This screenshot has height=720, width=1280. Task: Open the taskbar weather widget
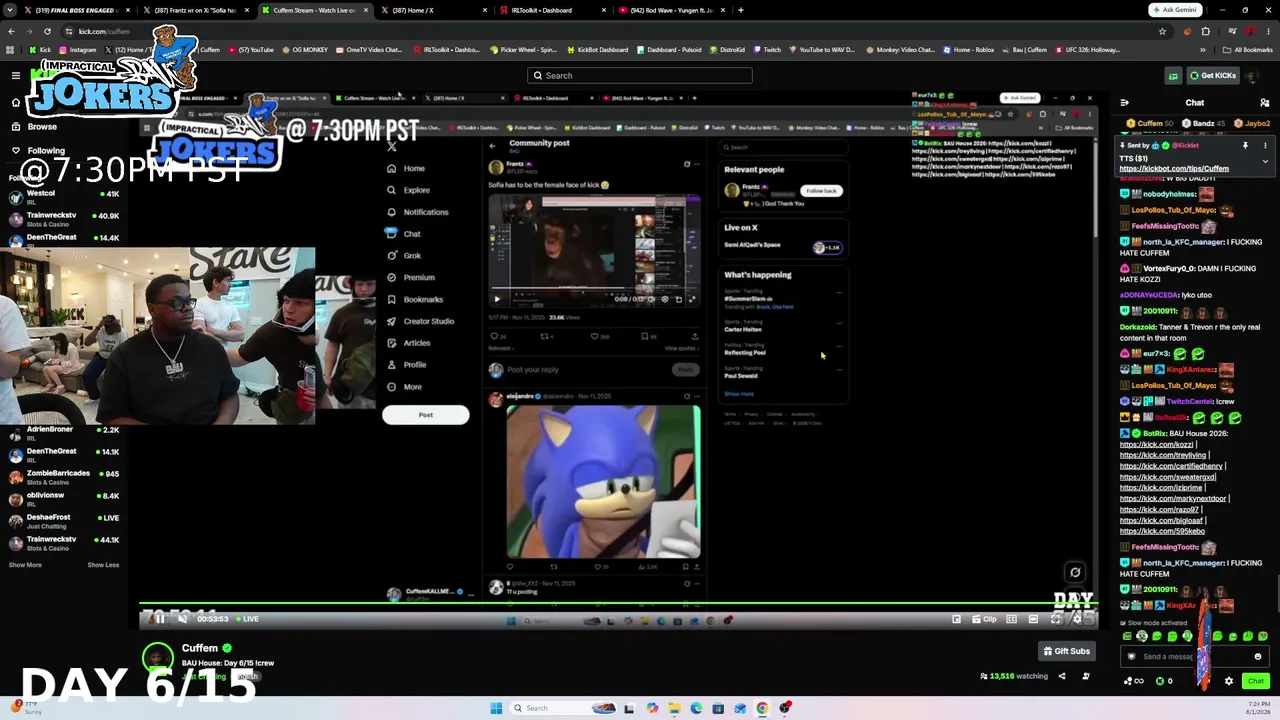[26, 708]
